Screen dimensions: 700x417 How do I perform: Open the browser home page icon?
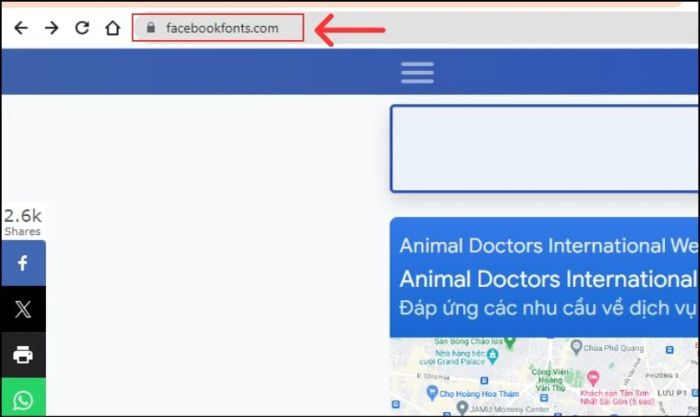pos(112,28)
